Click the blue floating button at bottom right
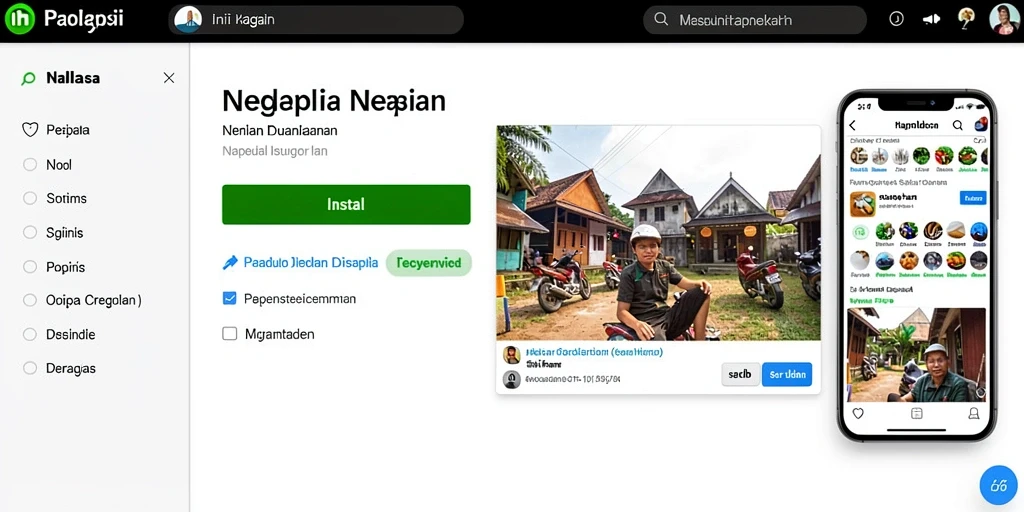The width and height of the screenshot is (1024, 512). (x=999, y=485)
